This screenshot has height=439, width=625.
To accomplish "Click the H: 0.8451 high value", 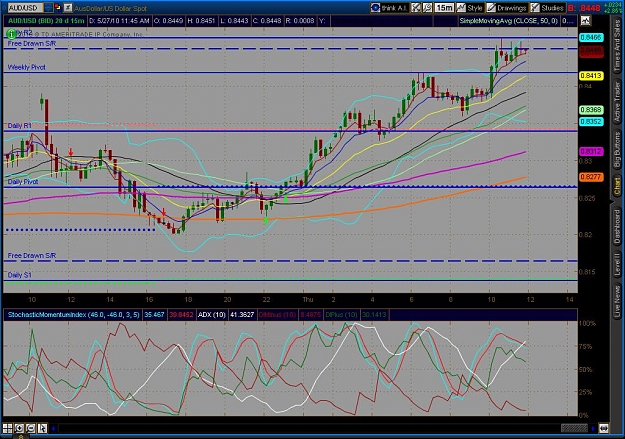I will point(201,21).
